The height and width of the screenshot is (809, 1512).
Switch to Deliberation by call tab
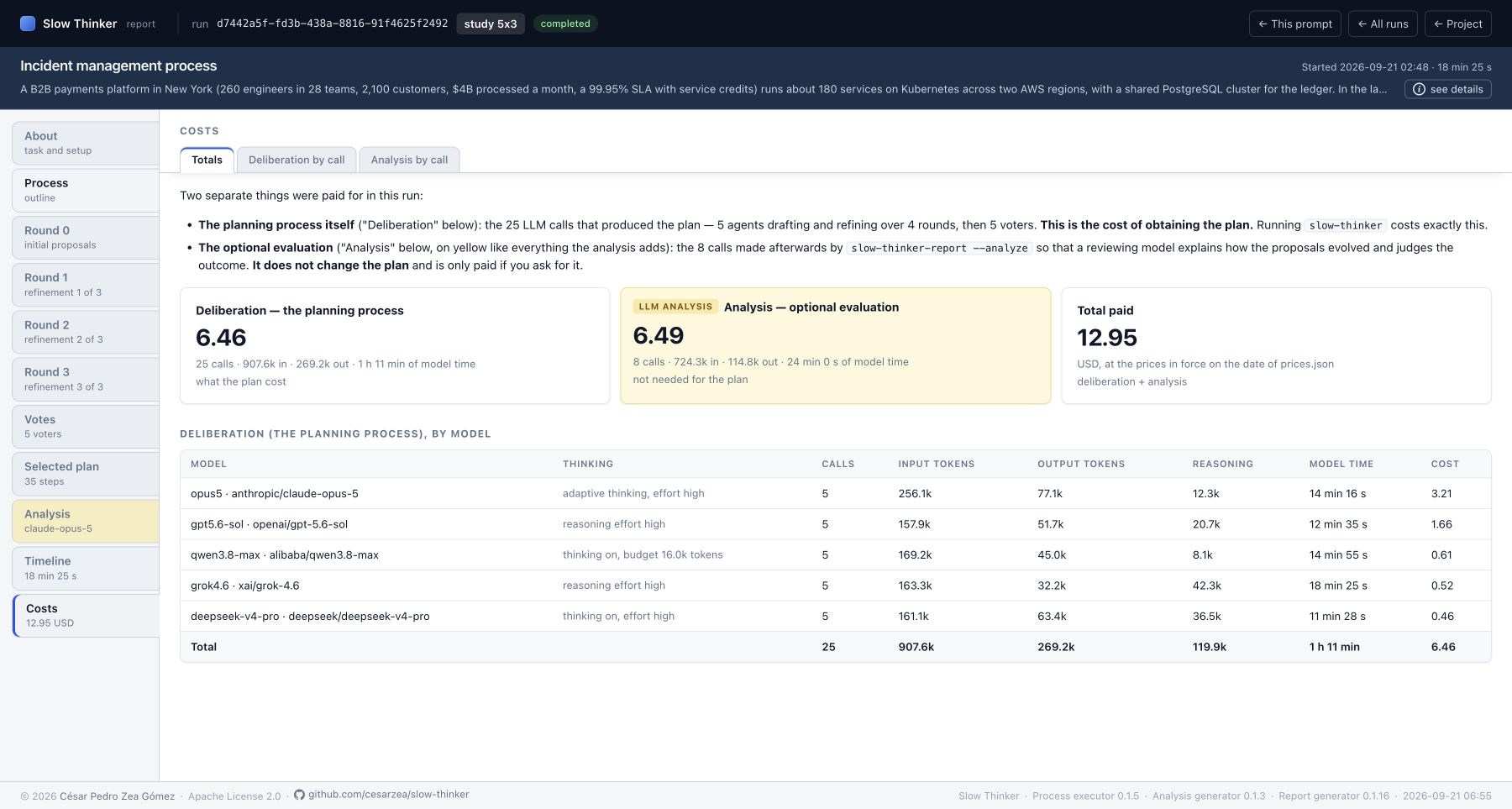point(297,160)
